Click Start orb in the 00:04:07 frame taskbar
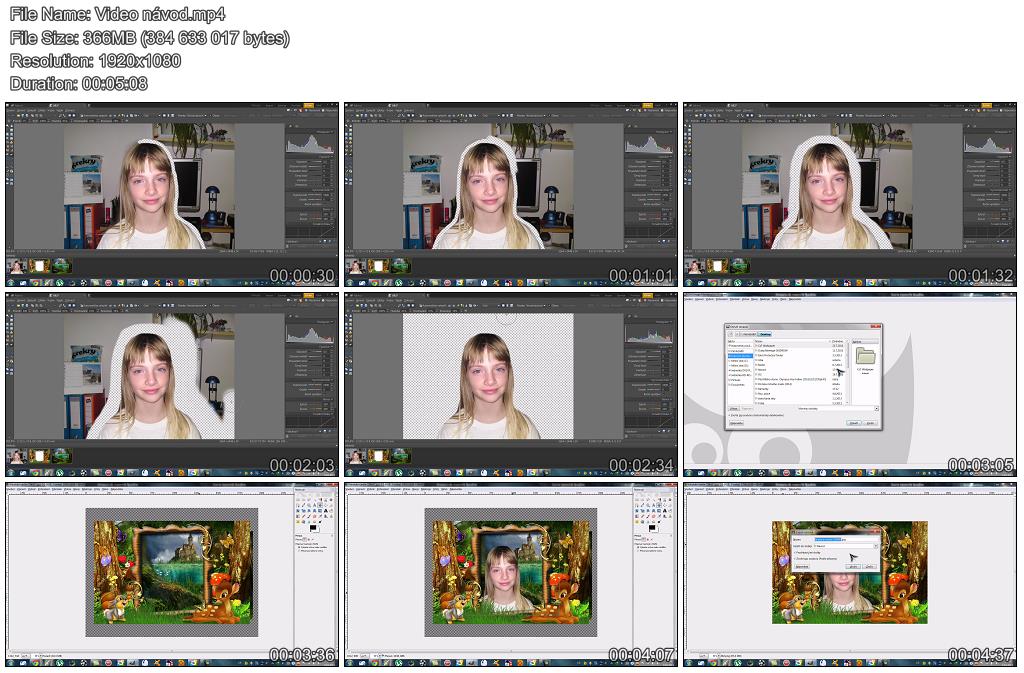The width and height of the screenshot is (1024, 673). pos(350,661)
